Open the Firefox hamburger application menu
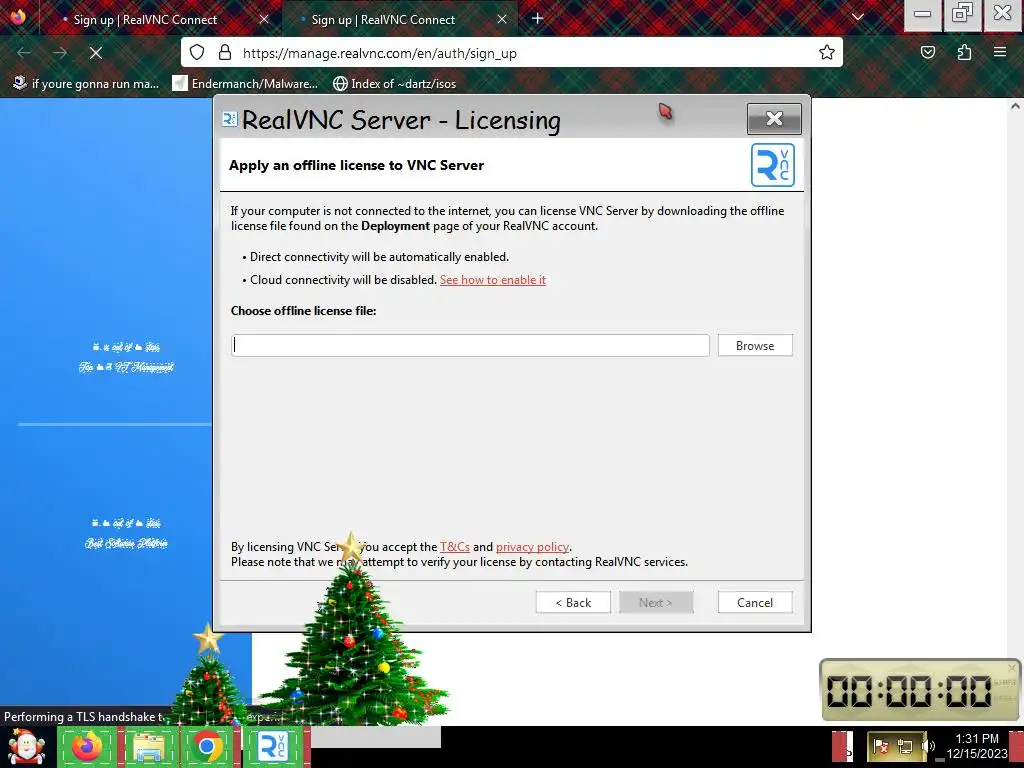 pyautogui.click(x=1000, y=53)
